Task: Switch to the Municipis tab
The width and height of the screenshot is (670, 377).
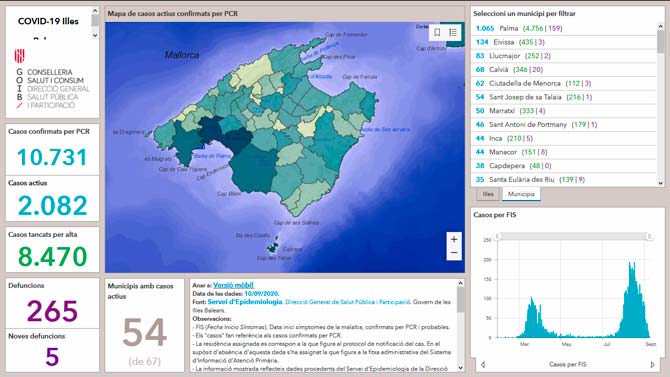Action: [521, 194]
